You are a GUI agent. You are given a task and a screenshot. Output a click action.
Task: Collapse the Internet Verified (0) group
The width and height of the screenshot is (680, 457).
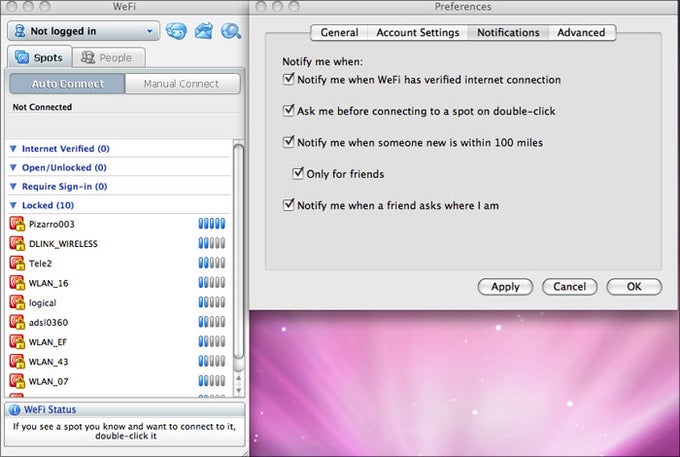[13, 149]
